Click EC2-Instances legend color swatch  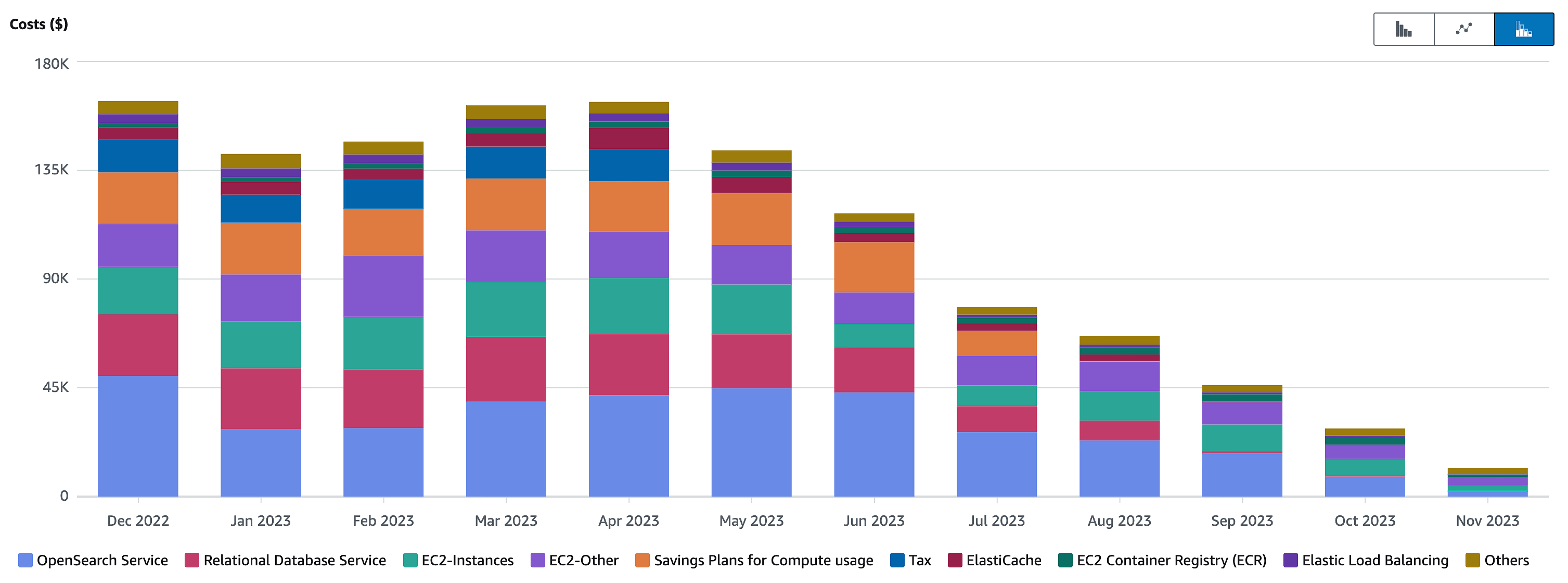pyautogui.click(x=410, y=561)
